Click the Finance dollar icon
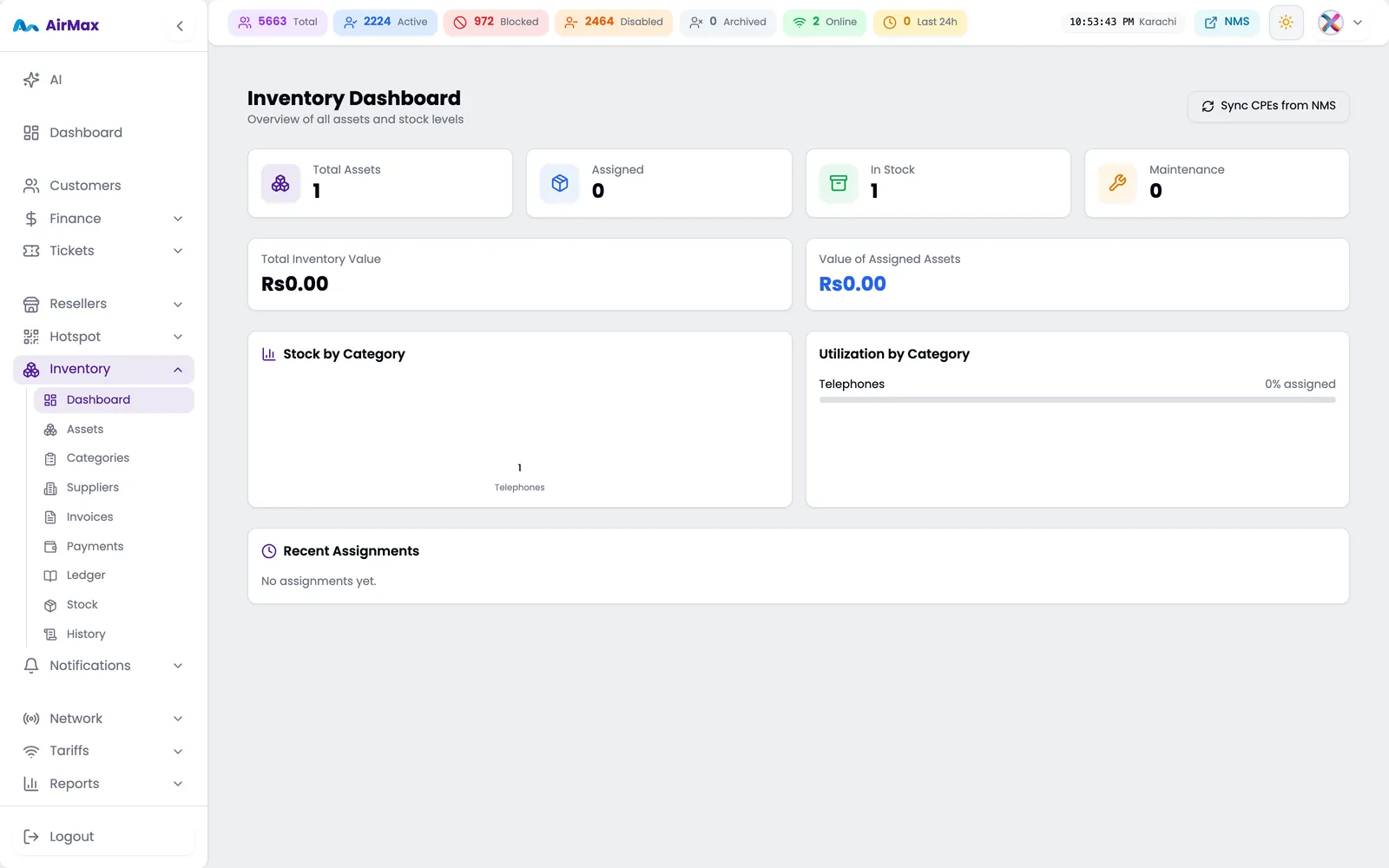This screenshot has height=868, width=1389. click(x=31, y=219)
